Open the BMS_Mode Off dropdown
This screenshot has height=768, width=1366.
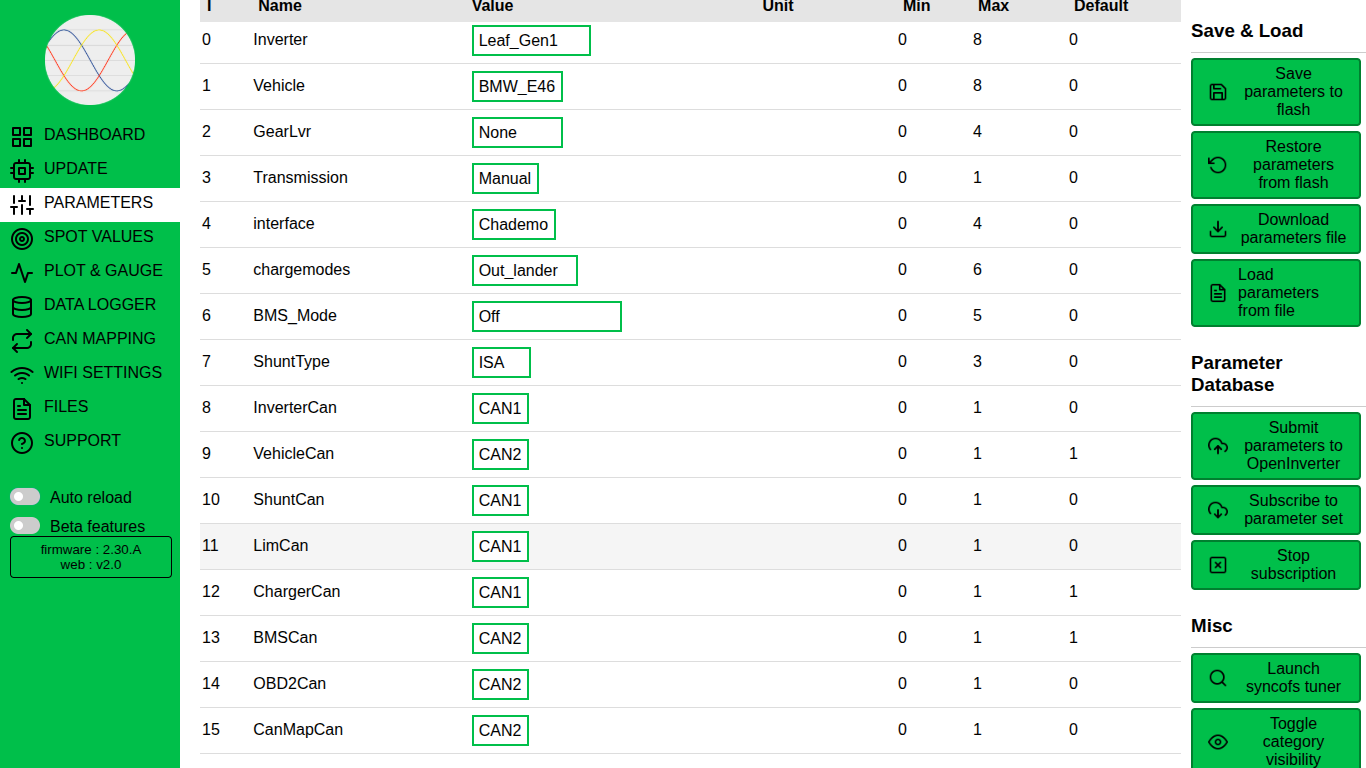point(546,316)
